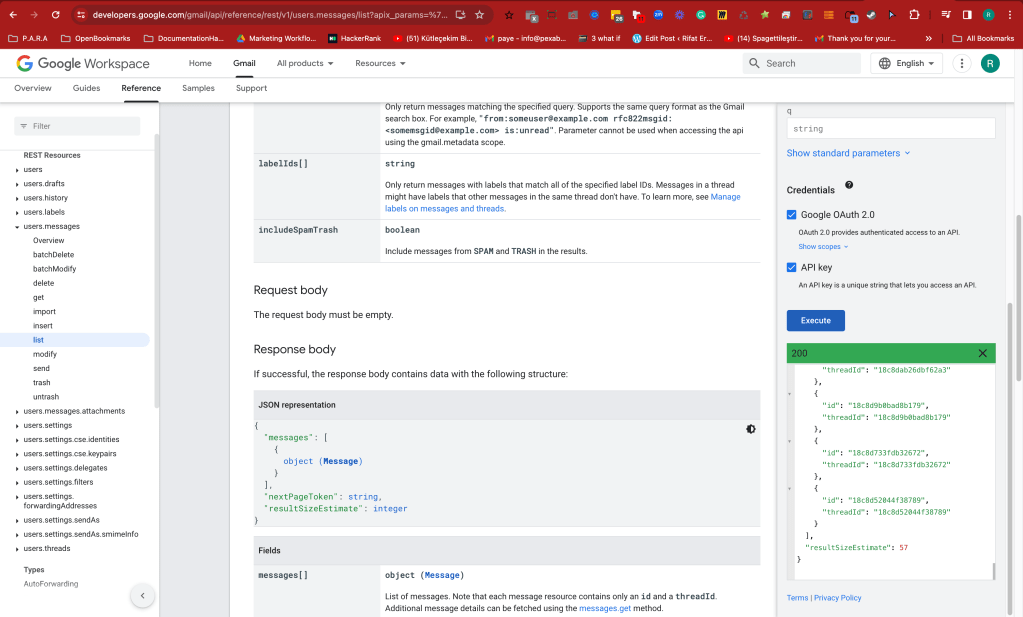Open the HackerRank bookmark

354,38
